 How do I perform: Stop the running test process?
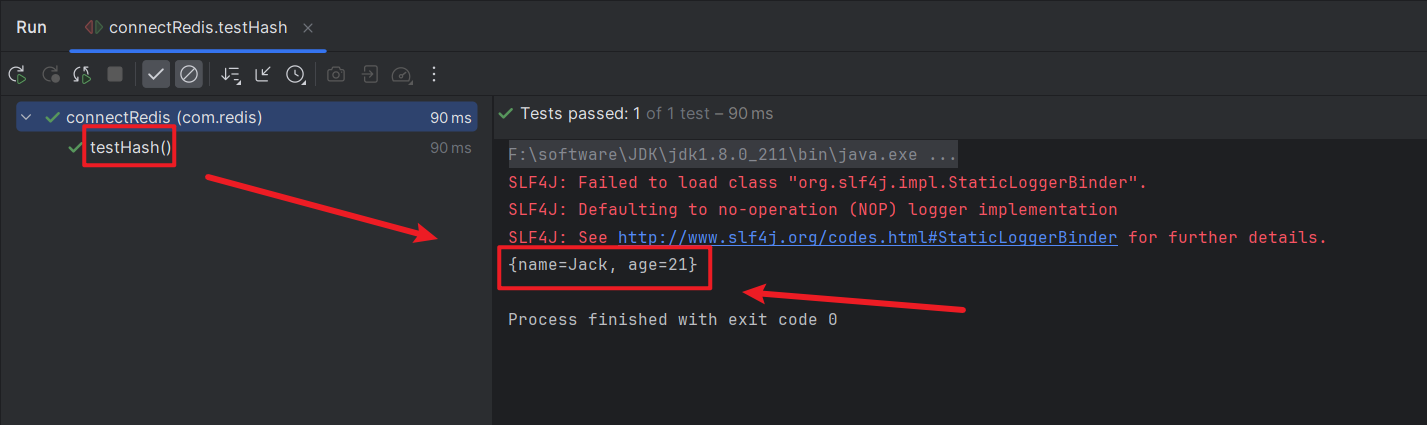click(x=115, y=74)
